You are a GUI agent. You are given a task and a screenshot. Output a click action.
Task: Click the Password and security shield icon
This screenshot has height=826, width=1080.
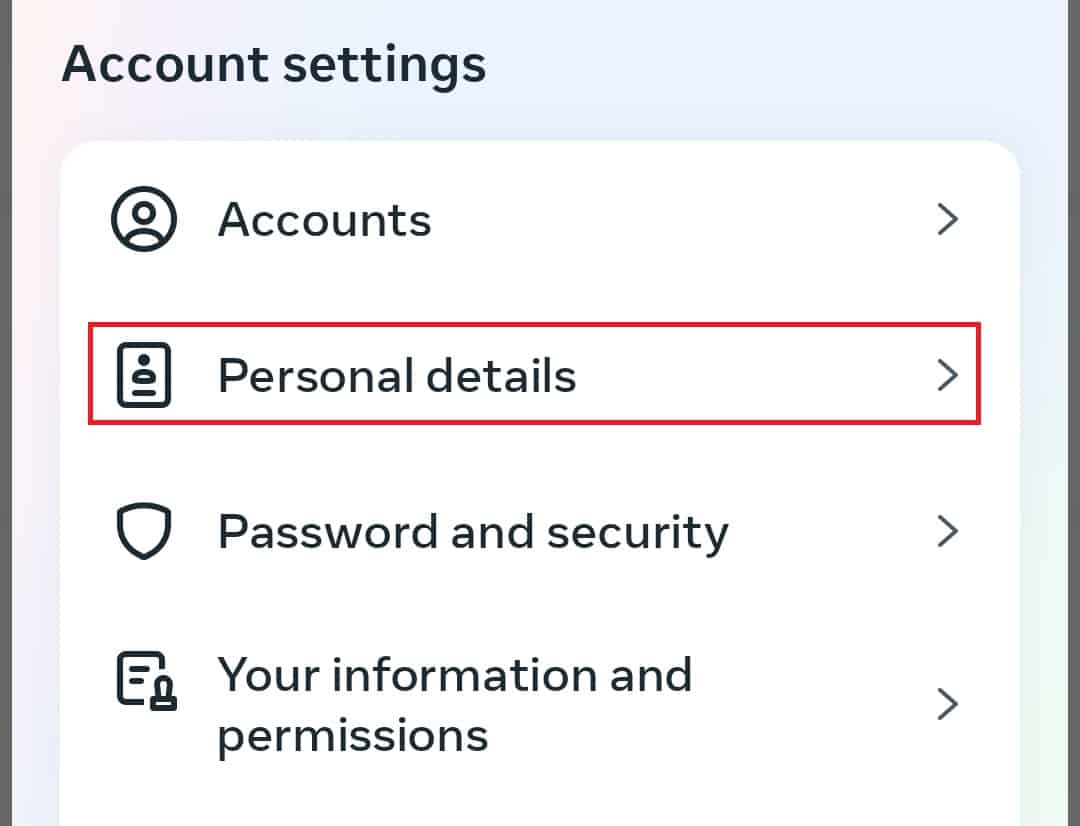point(144,531)
